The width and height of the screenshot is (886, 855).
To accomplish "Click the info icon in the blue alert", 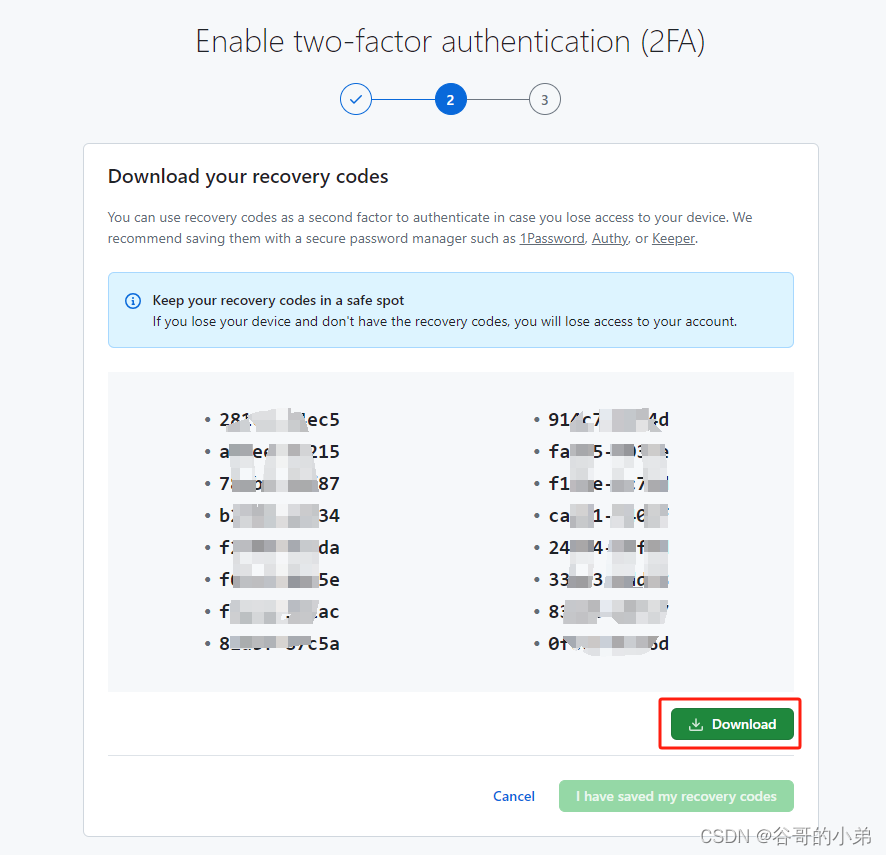I will tap(133, 300).
